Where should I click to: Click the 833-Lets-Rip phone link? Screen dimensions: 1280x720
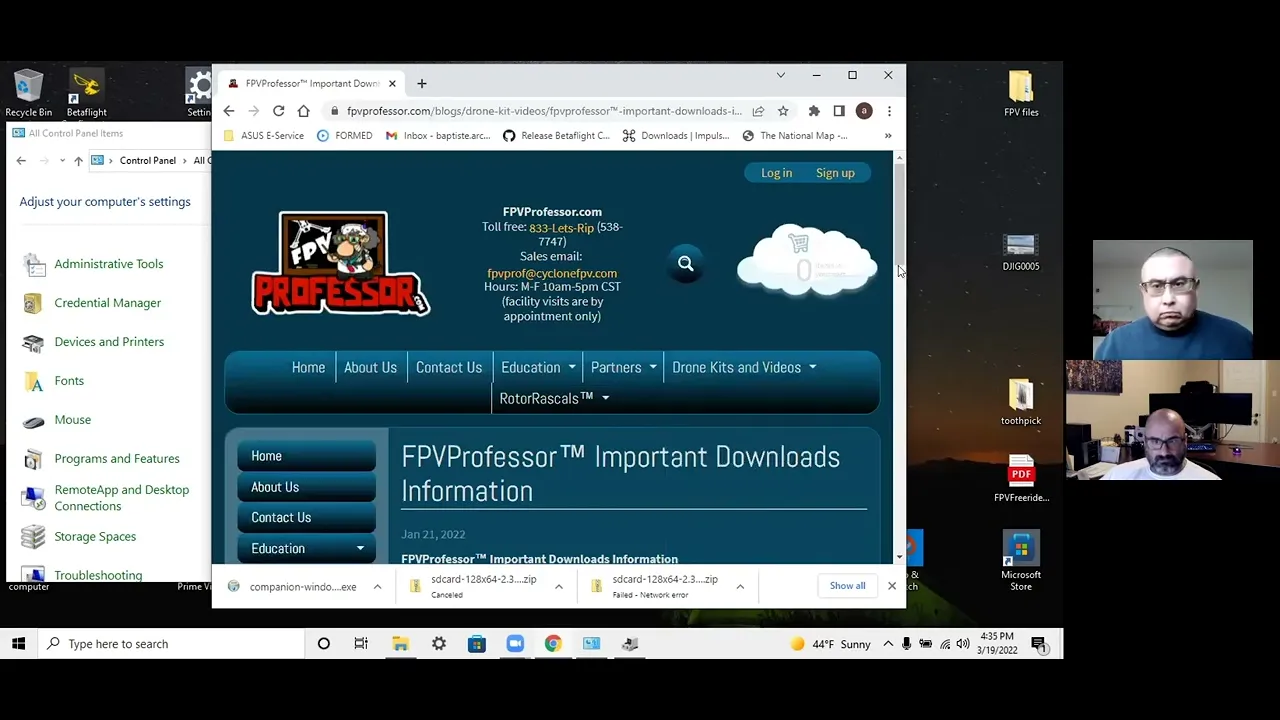[561, 228]
